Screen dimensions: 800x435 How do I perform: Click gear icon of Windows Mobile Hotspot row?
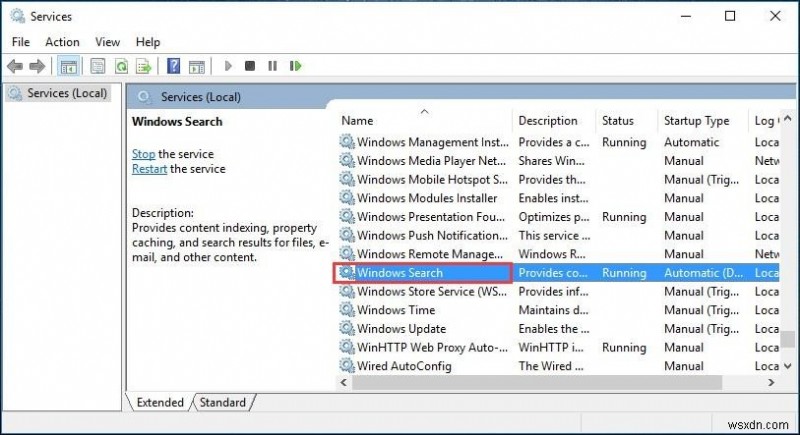pyautogui.click(x=347, y=179)
